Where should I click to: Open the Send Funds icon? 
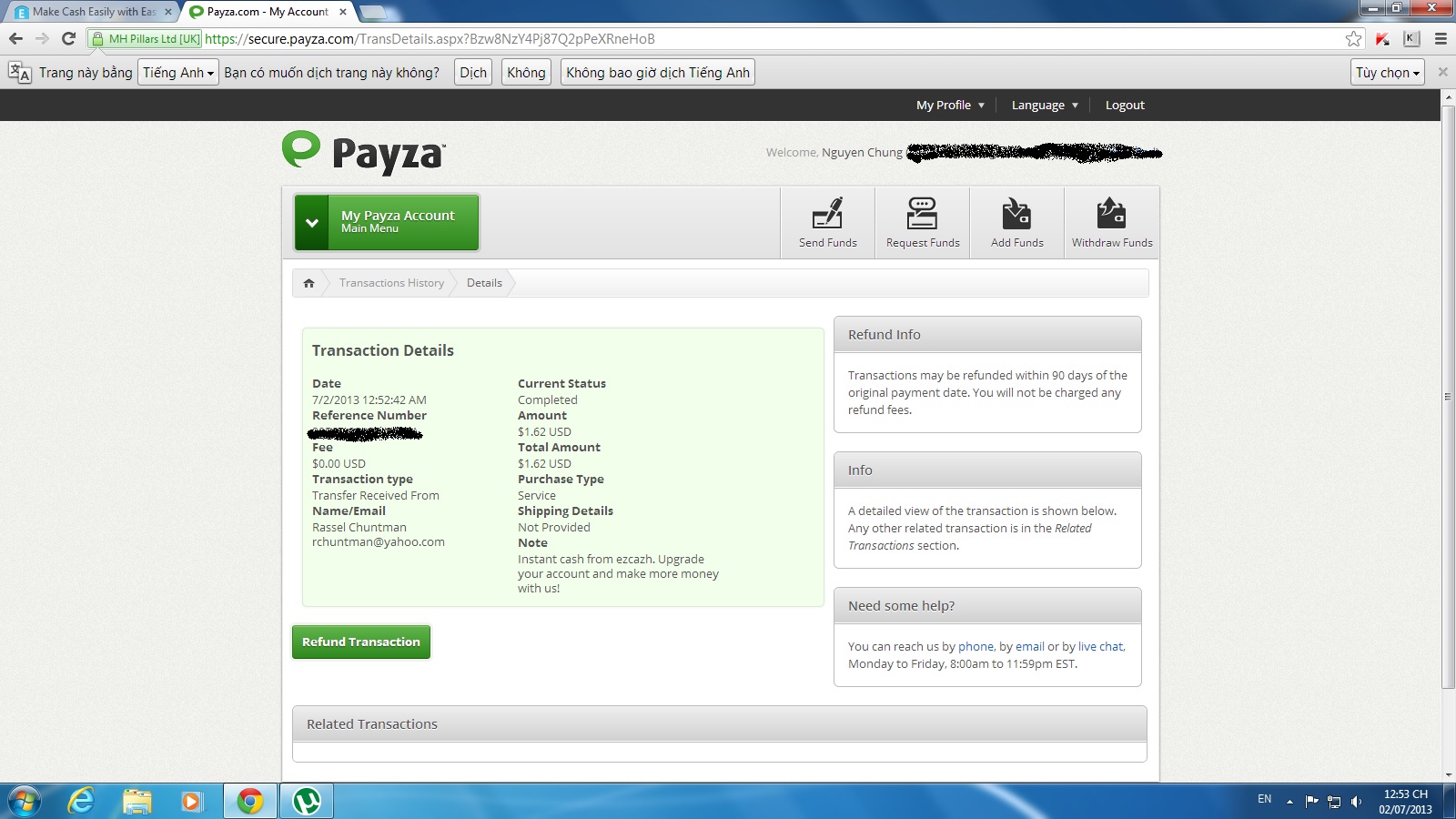(x=828, y=223)
